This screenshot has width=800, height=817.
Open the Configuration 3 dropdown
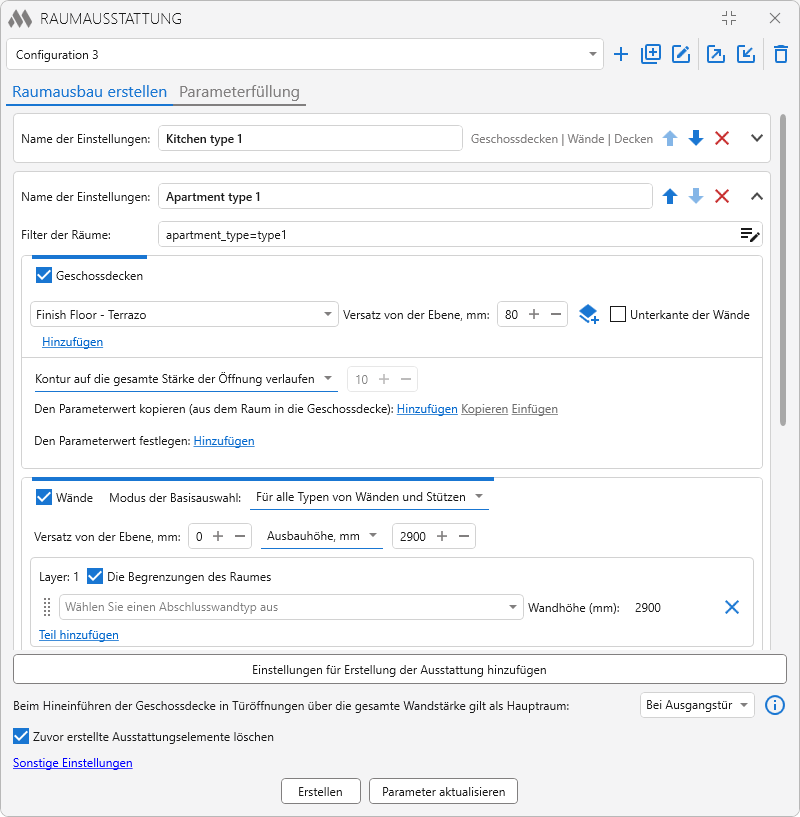pos(305,54)
